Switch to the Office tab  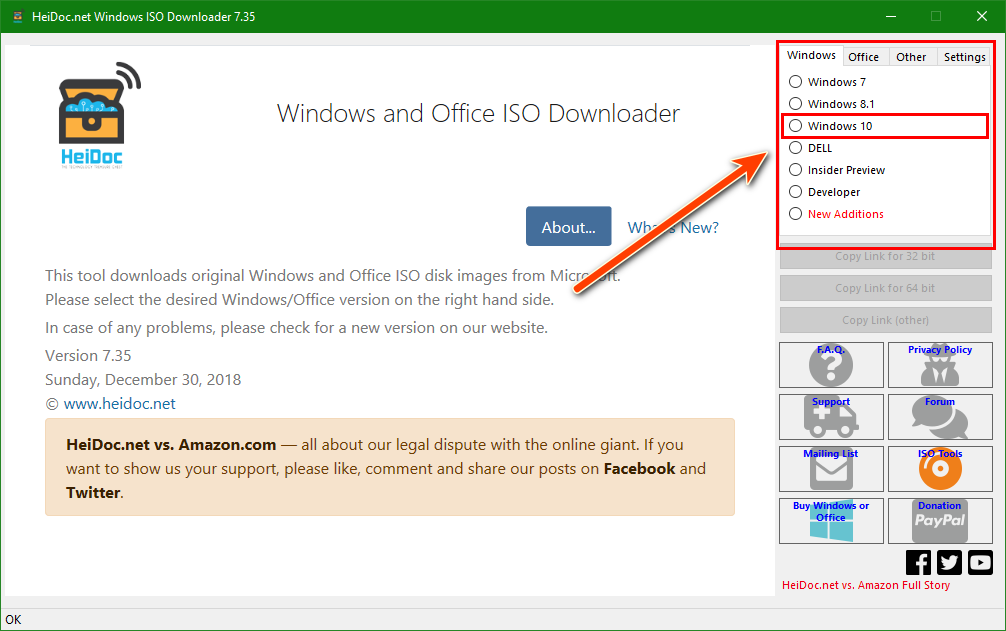coord(864,57)
